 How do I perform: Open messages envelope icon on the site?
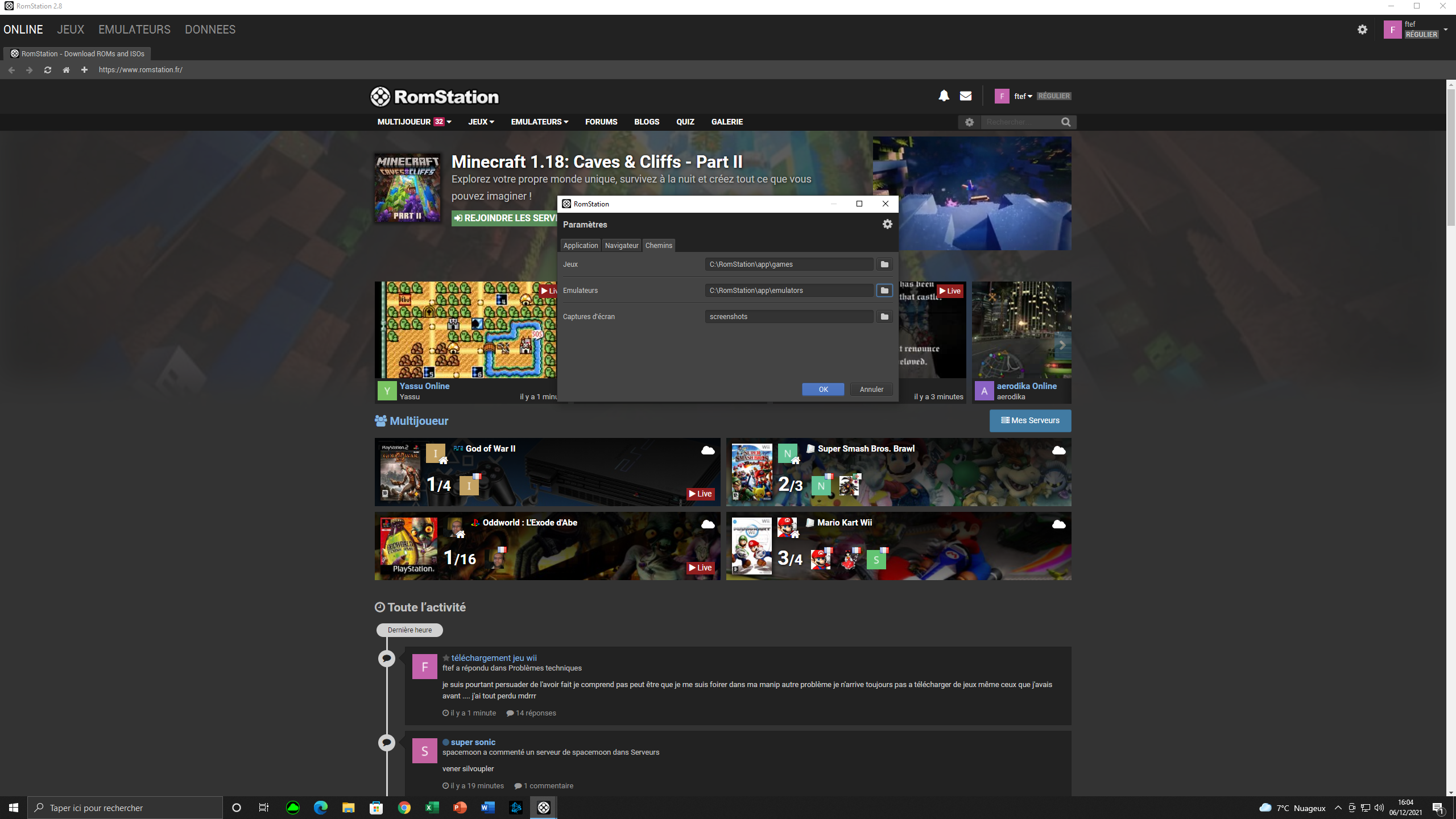(x=966, y=96)
